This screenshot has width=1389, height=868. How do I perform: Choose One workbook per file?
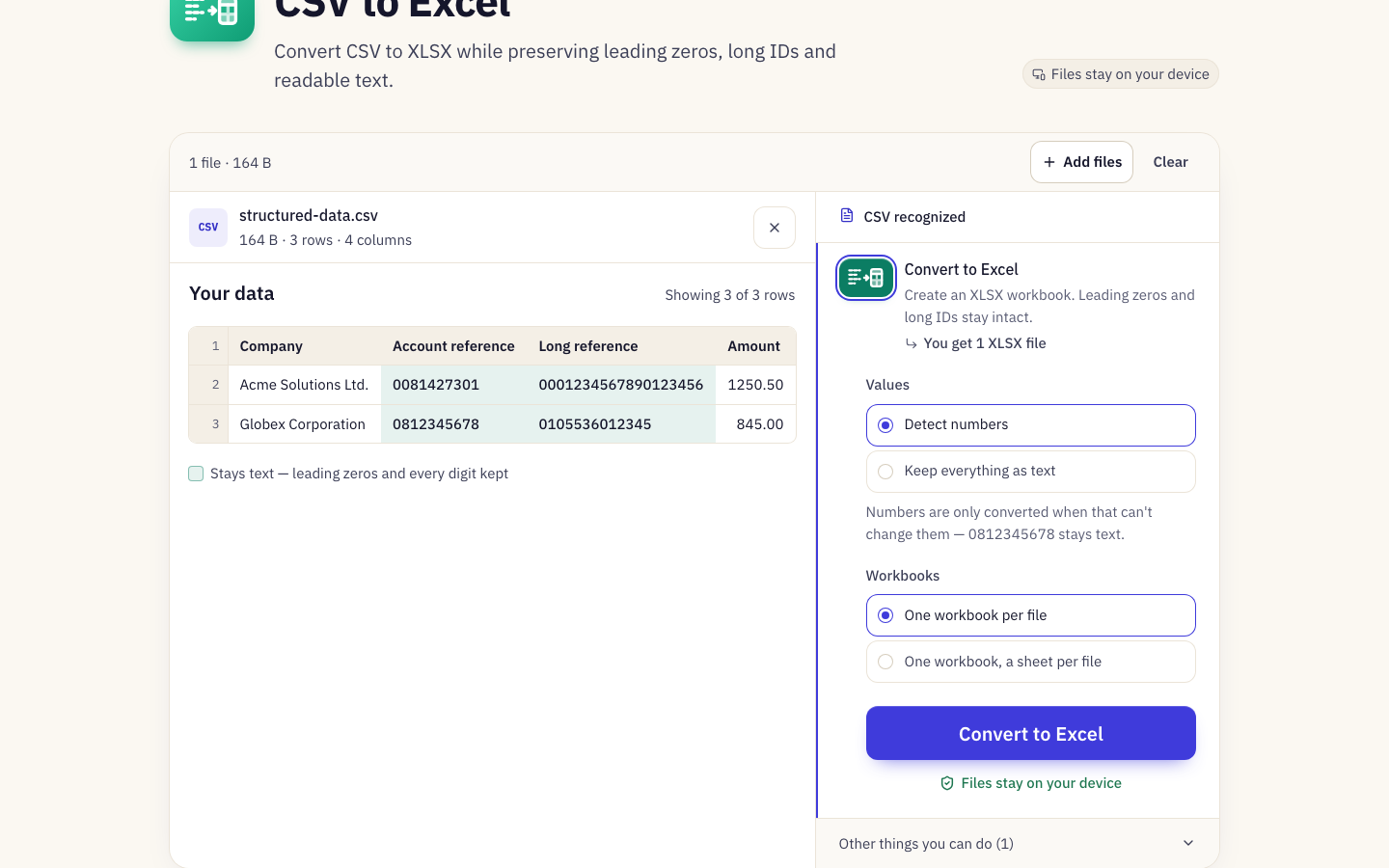[x=1030, y=615]
